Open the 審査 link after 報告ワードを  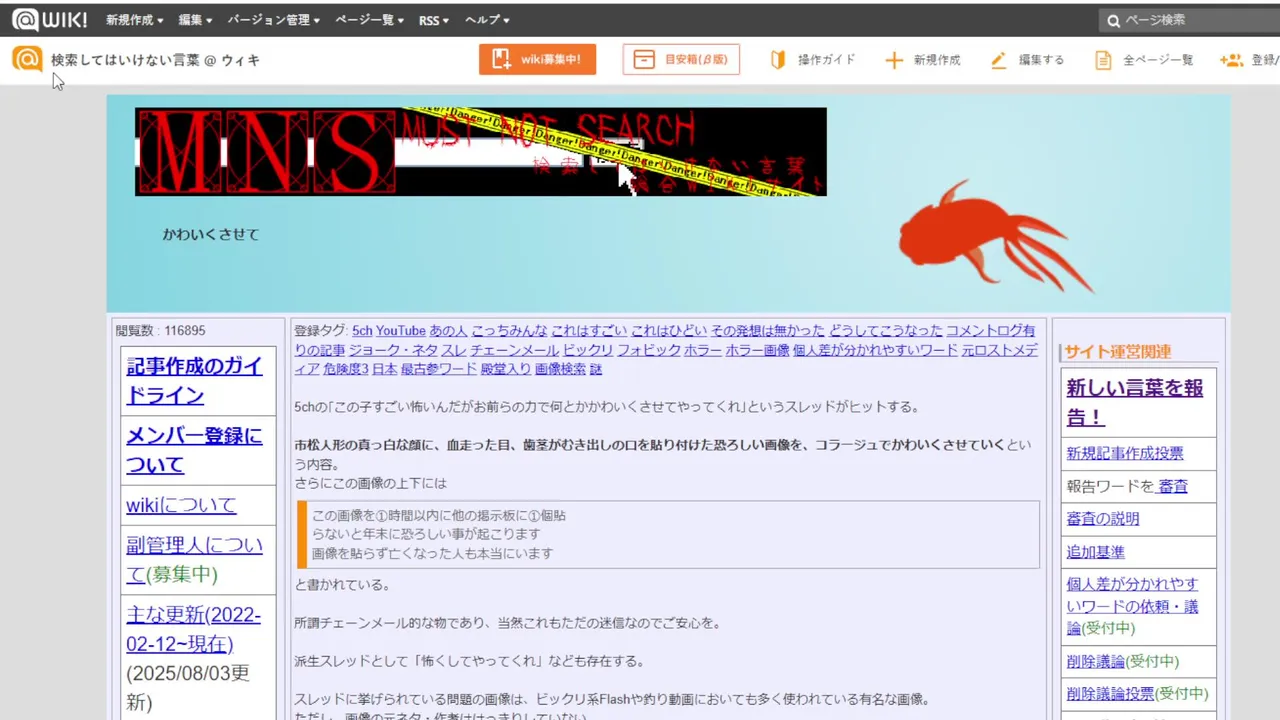point(1171,486)
